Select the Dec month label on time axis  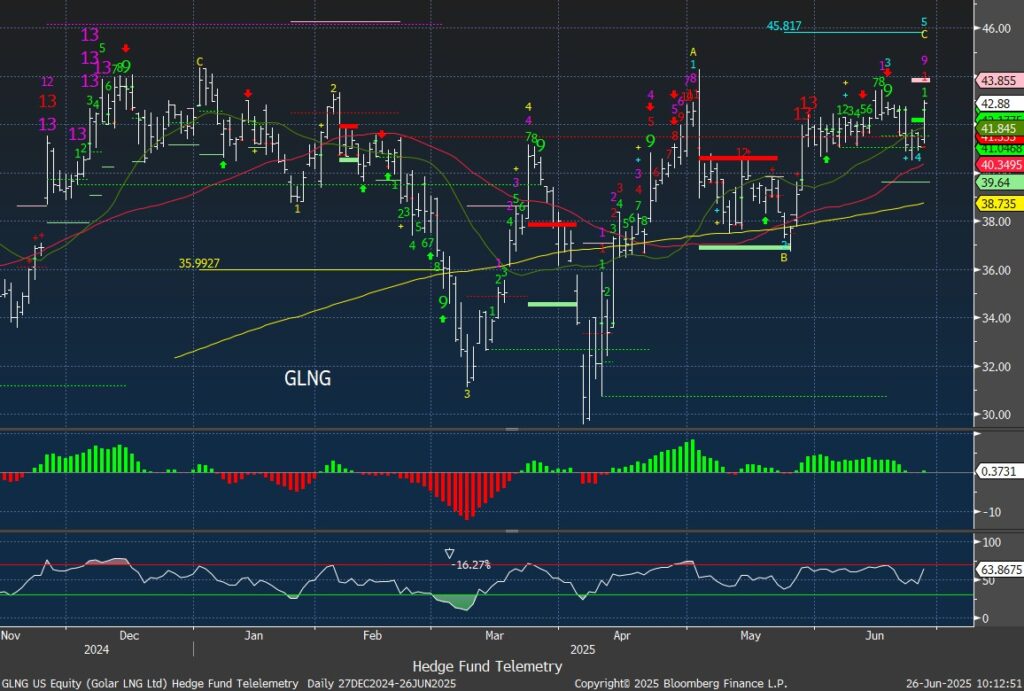click(129, 635)
